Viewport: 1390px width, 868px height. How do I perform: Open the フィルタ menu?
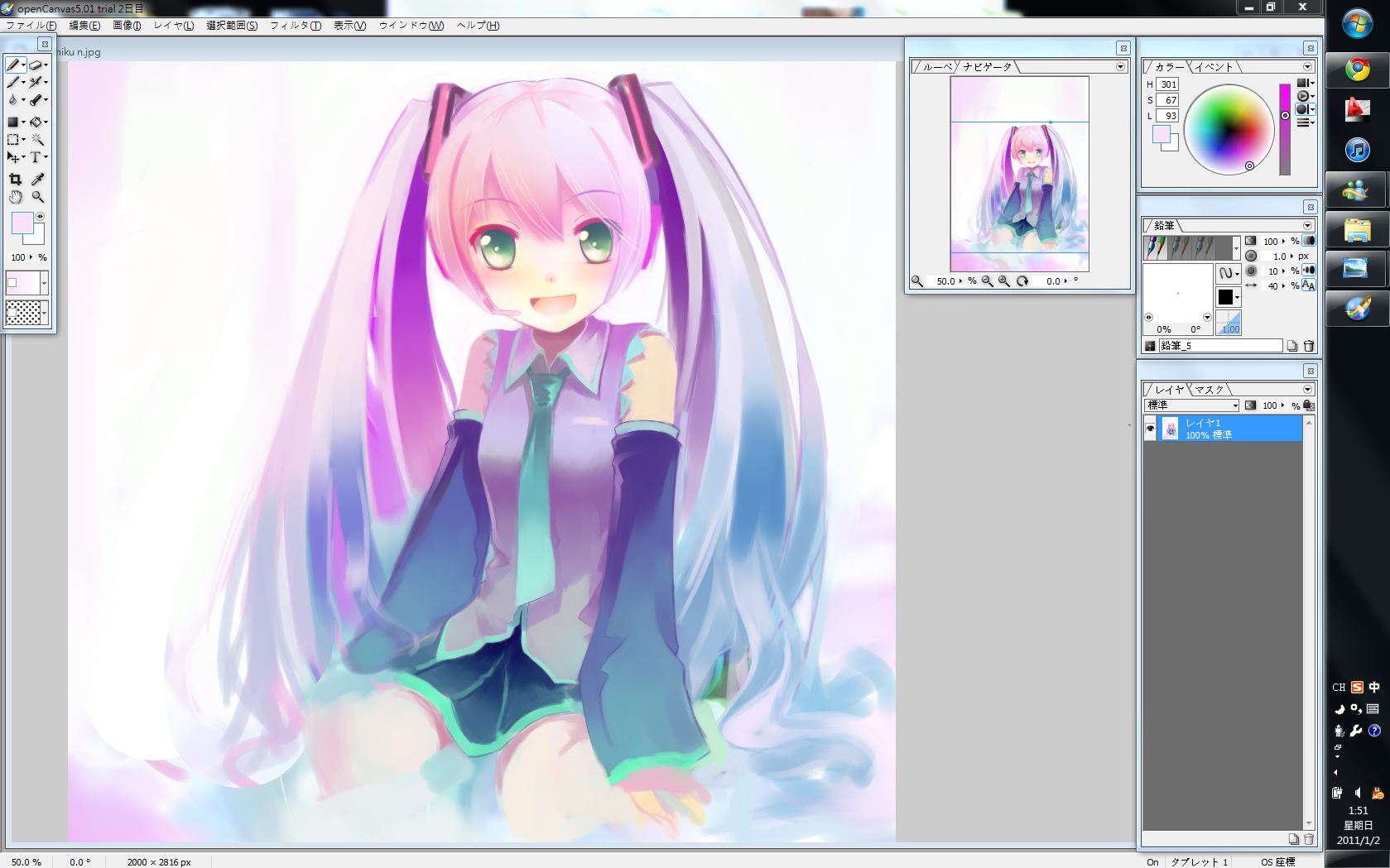click(296, 26)
